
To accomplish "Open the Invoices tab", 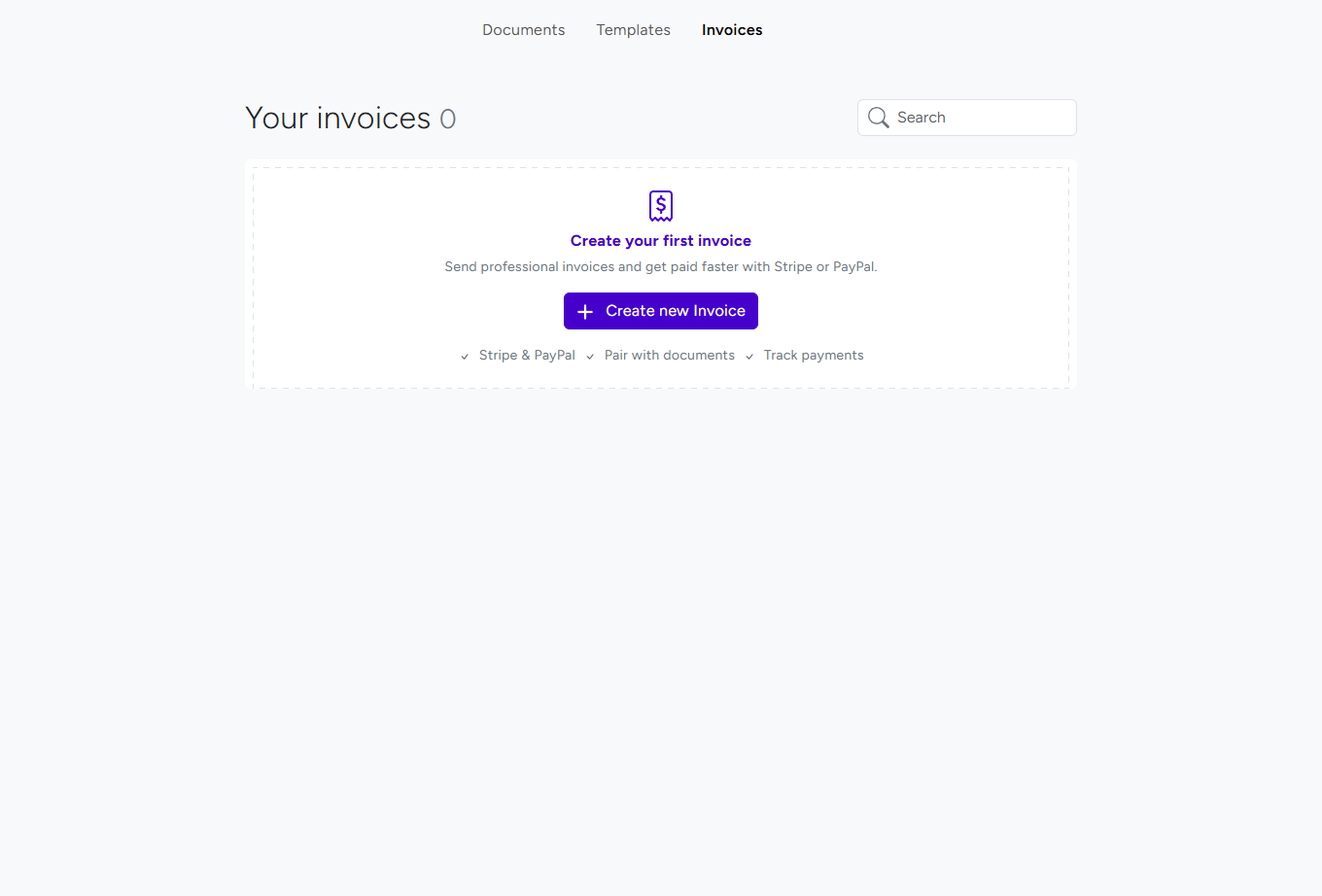I will tap(732, 29).
